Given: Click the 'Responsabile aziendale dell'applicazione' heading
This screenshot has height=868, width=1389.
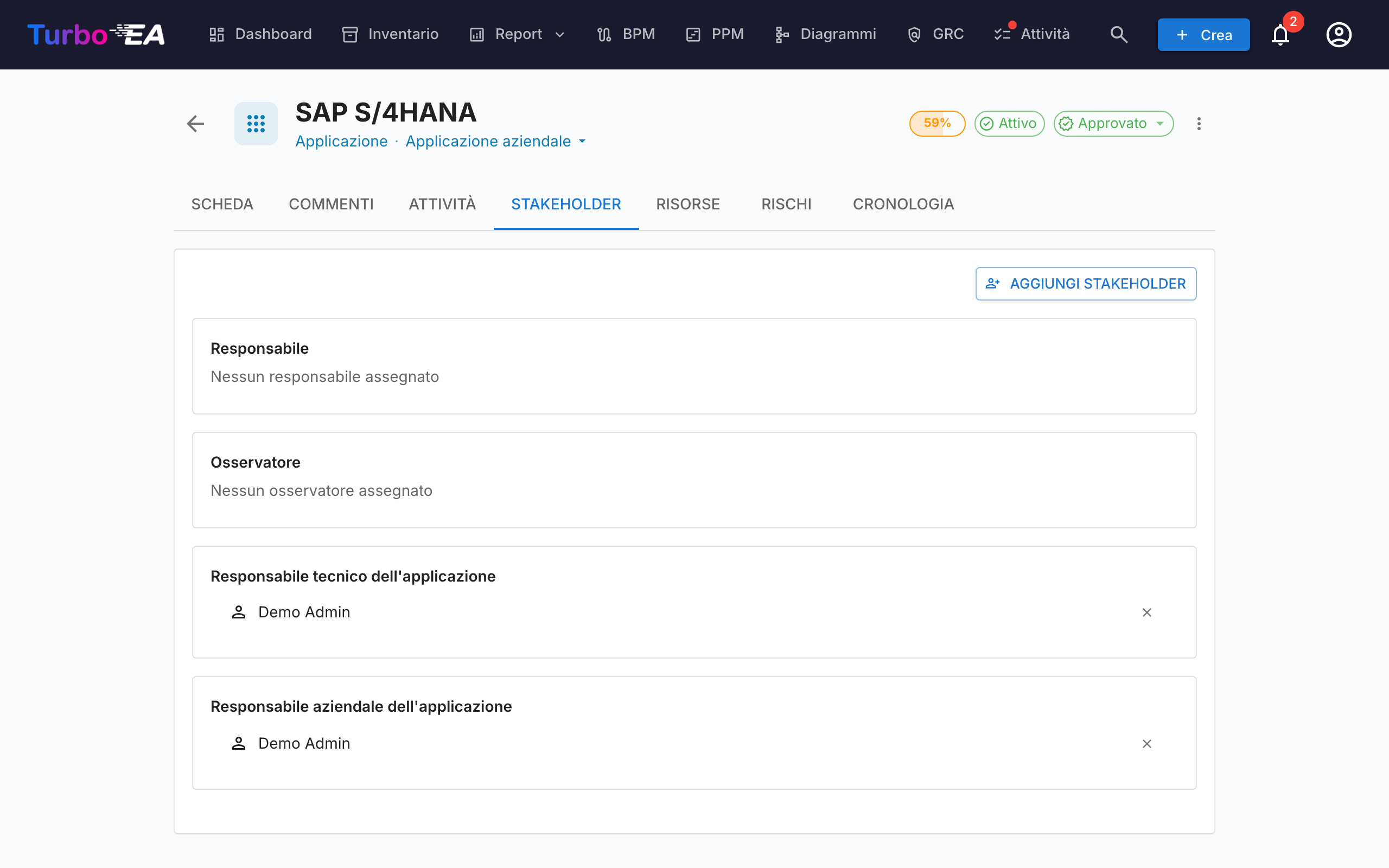Looking at the screenshot, I should pyautogui.click(x=361, y=707).
